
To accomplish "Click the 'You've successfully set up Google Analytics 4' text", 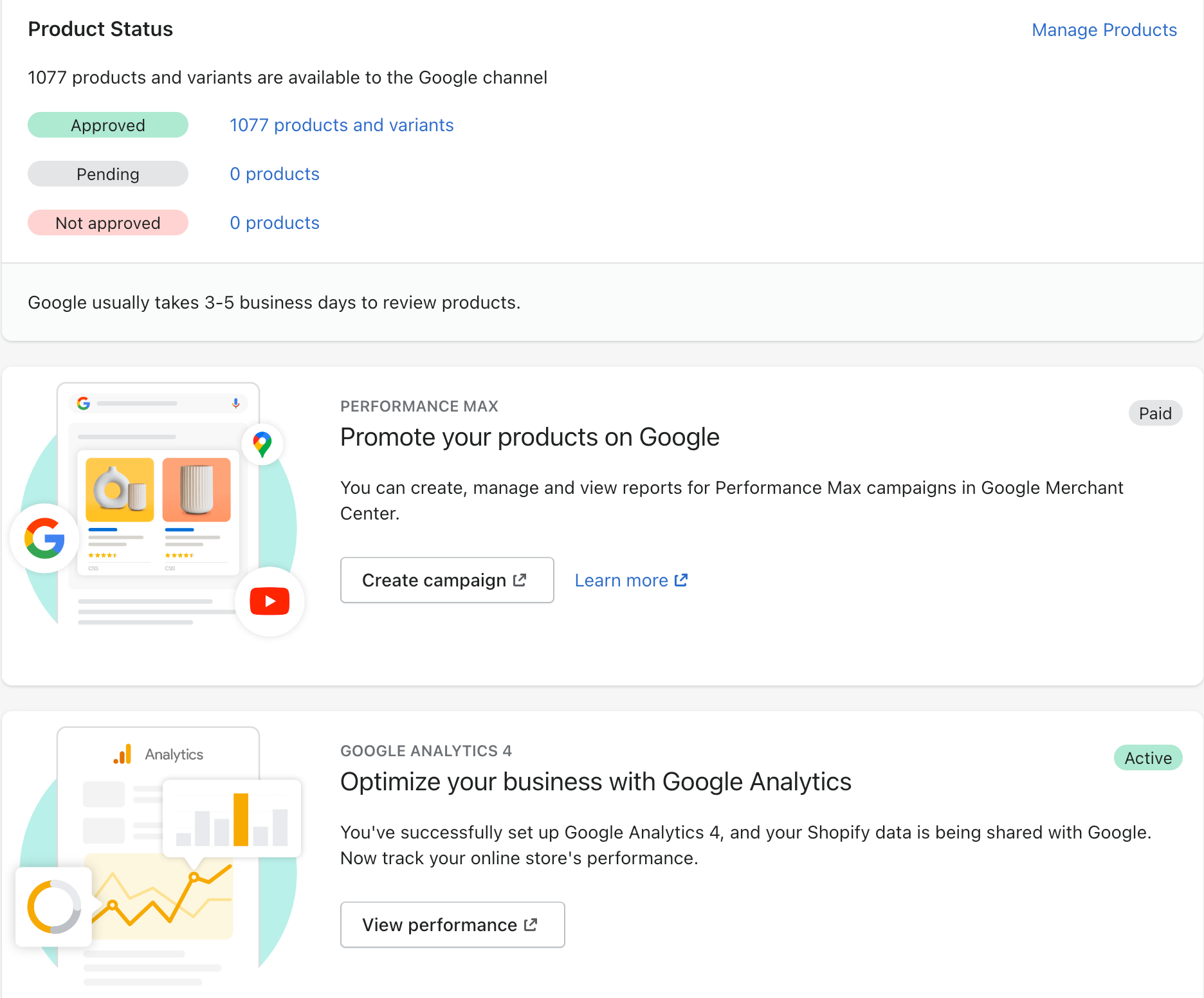I will [746, 845].
